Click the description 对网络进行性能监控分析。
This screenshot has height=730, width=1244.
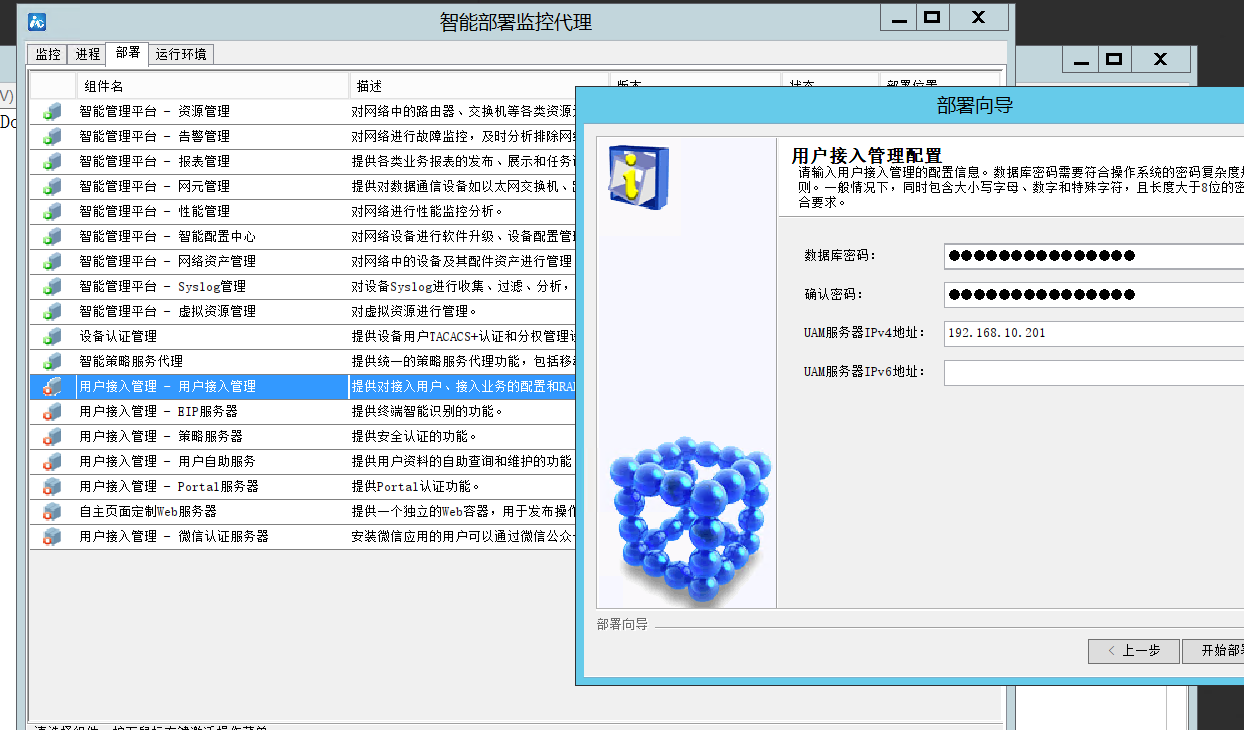pos(428,211)
